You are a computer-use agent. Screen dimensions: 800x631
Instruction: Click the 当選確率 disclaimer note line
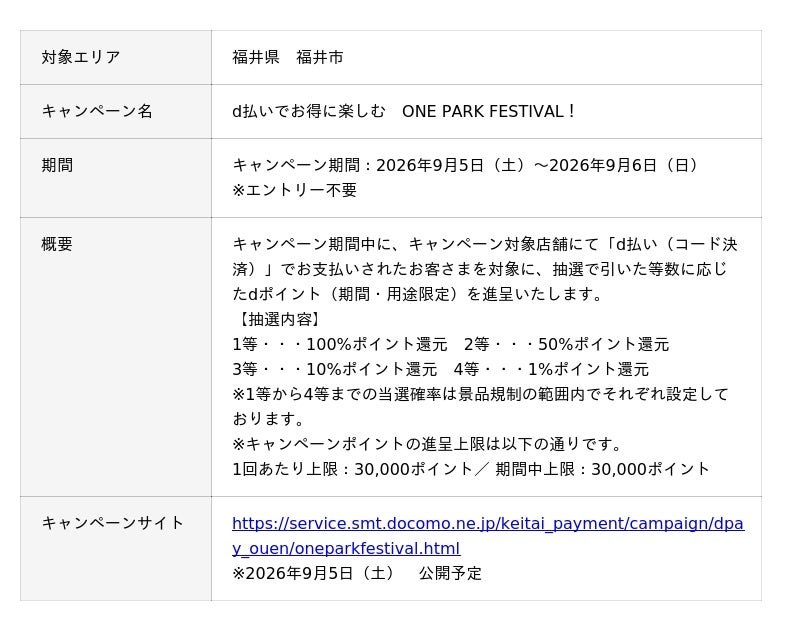pos(480,407)
